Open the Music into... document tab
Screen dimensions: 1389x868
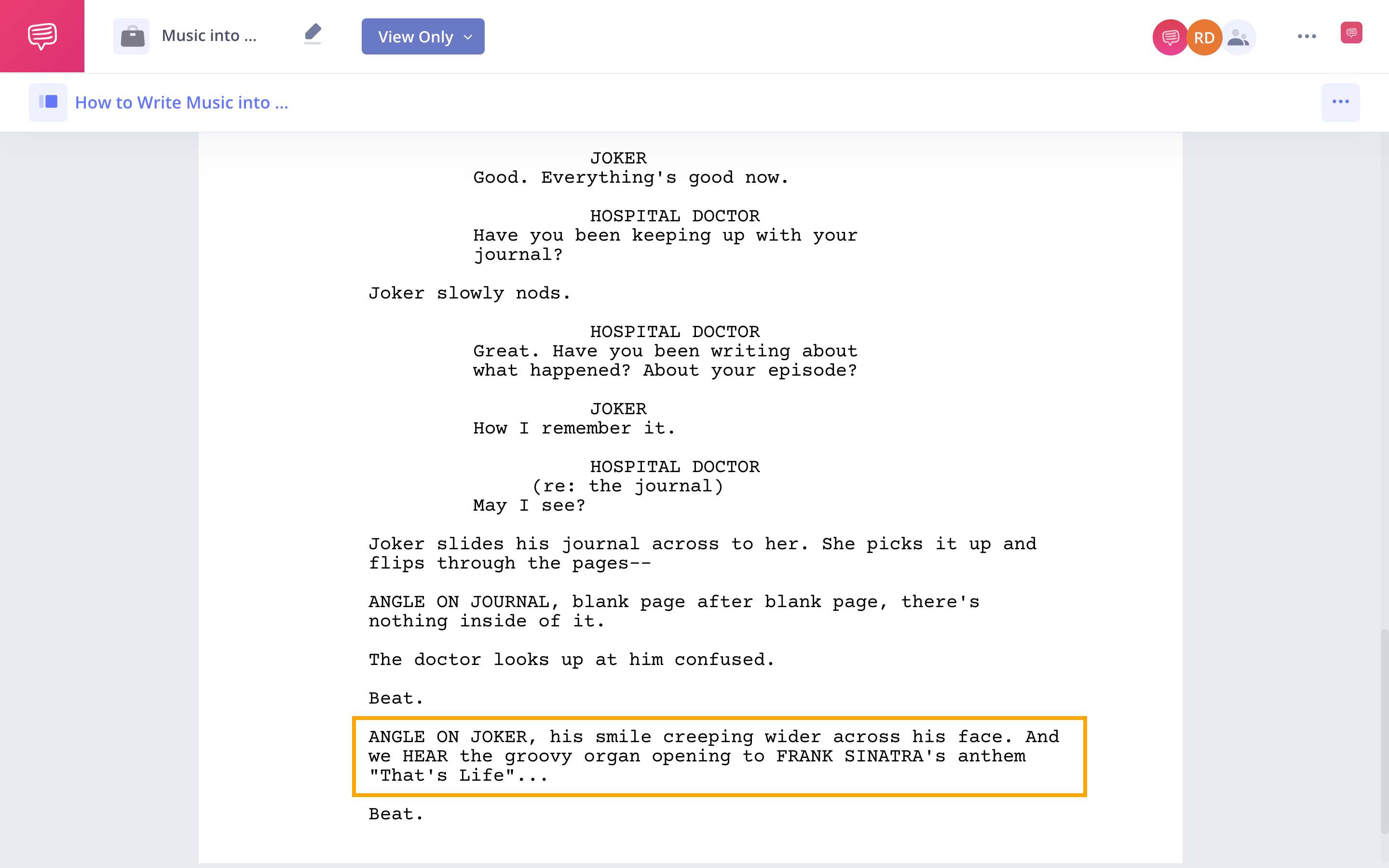207,35
